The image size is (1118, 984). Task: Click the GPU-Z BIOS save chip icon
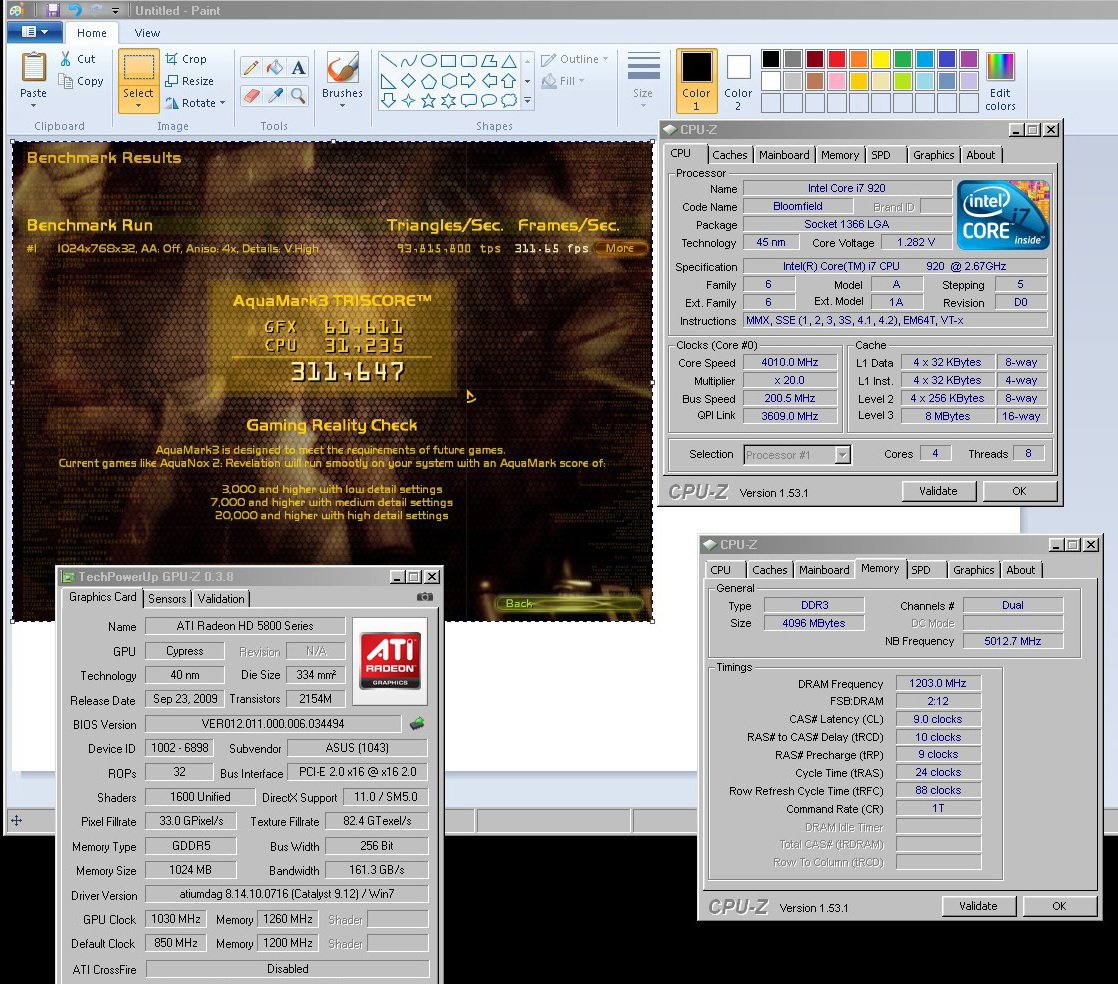tap(417, 724)
